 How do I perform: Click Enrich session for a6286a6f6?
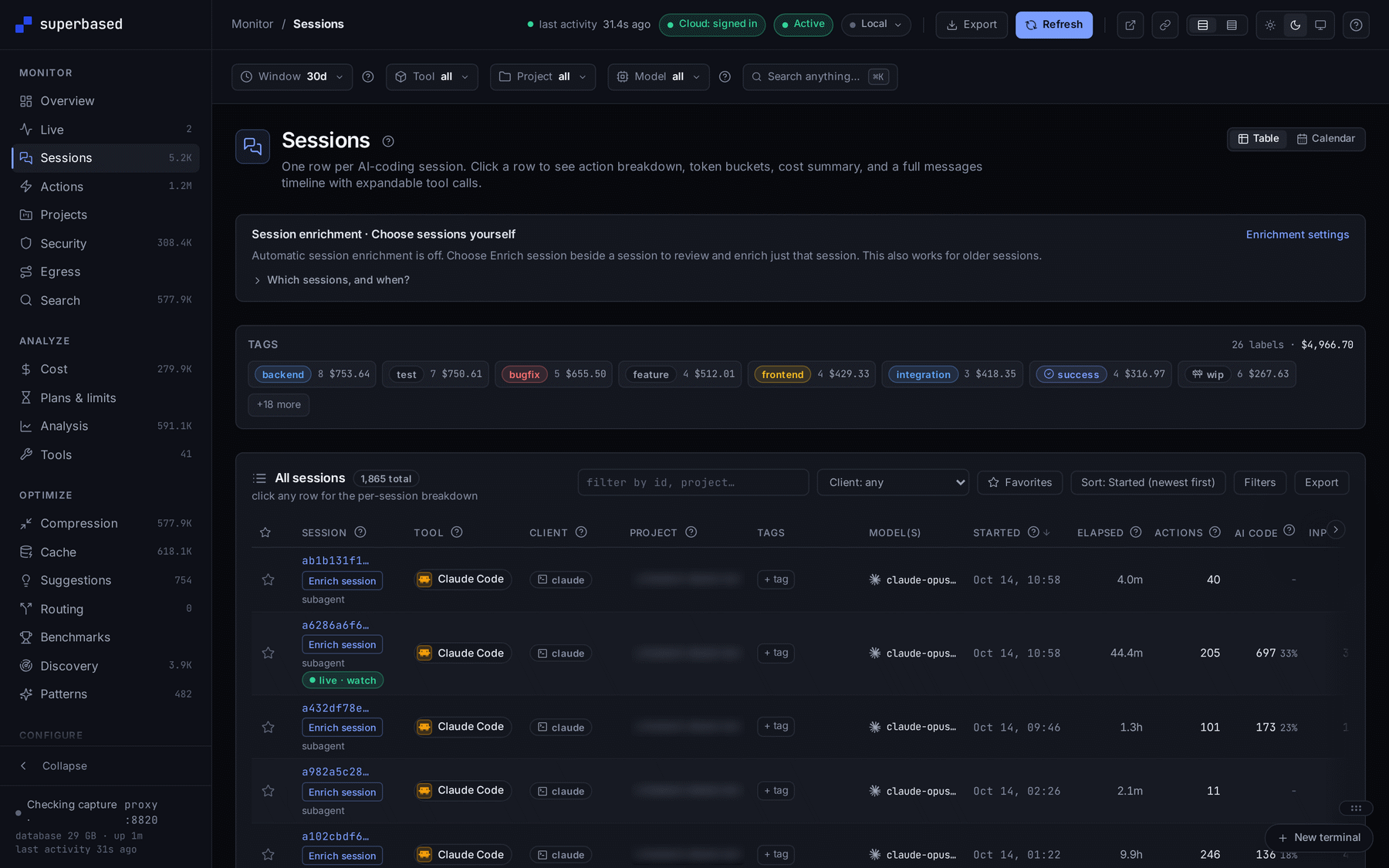click(x=343, y=645)
